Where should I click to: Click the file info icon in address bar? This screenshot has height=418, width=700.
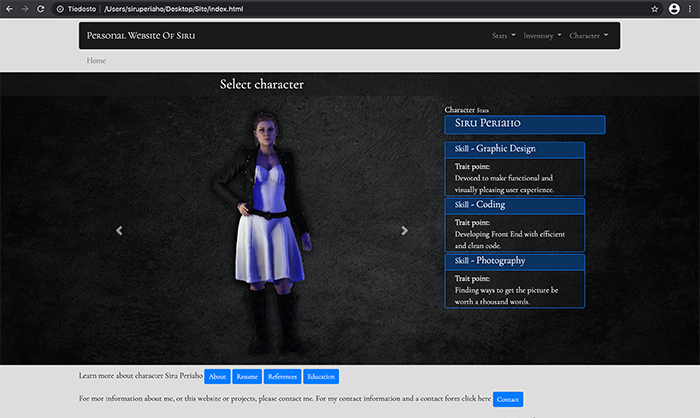[61, 8]
